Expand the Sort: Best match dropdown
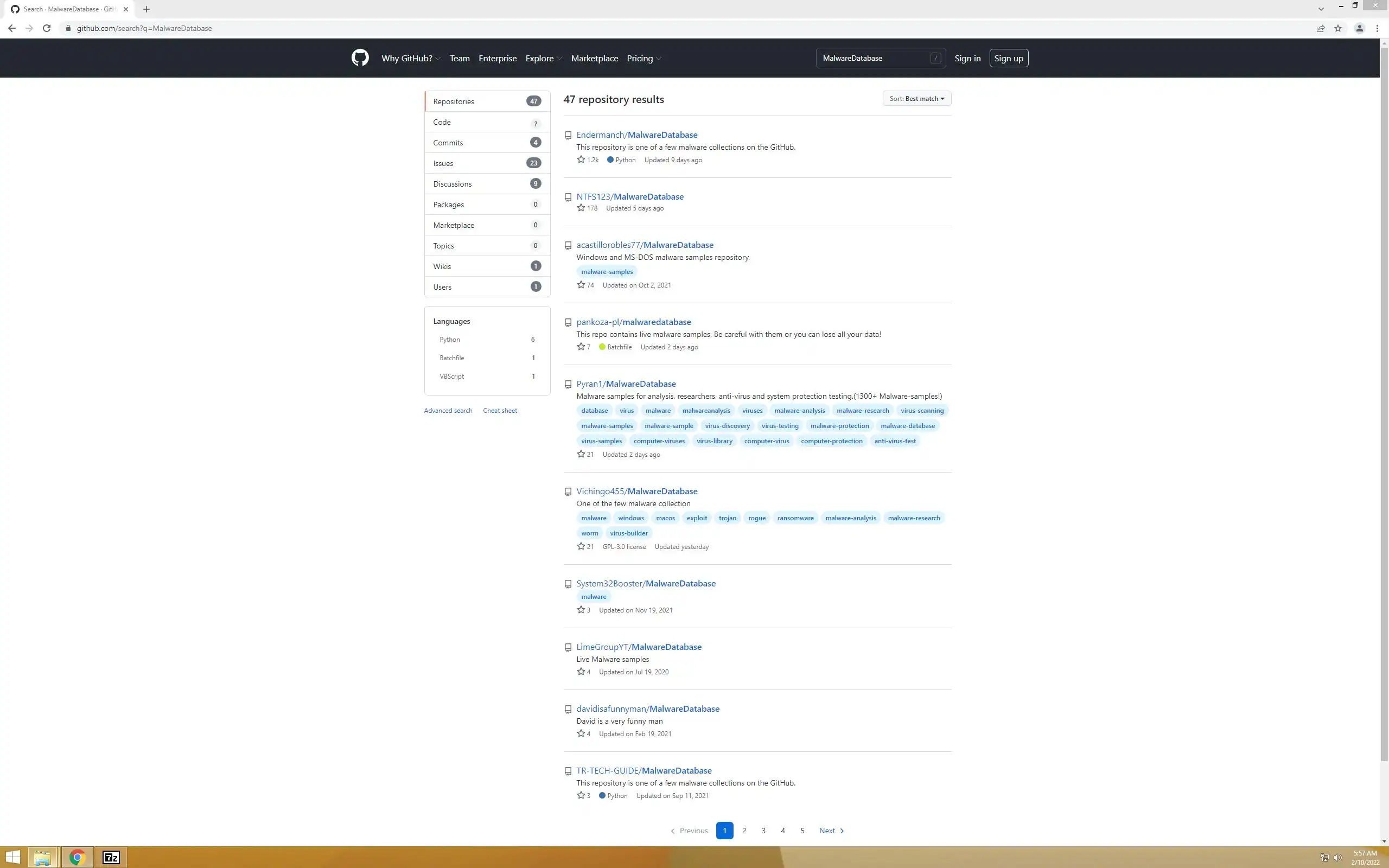Viewport: 1389px width, 868px height. click(916, 99)
